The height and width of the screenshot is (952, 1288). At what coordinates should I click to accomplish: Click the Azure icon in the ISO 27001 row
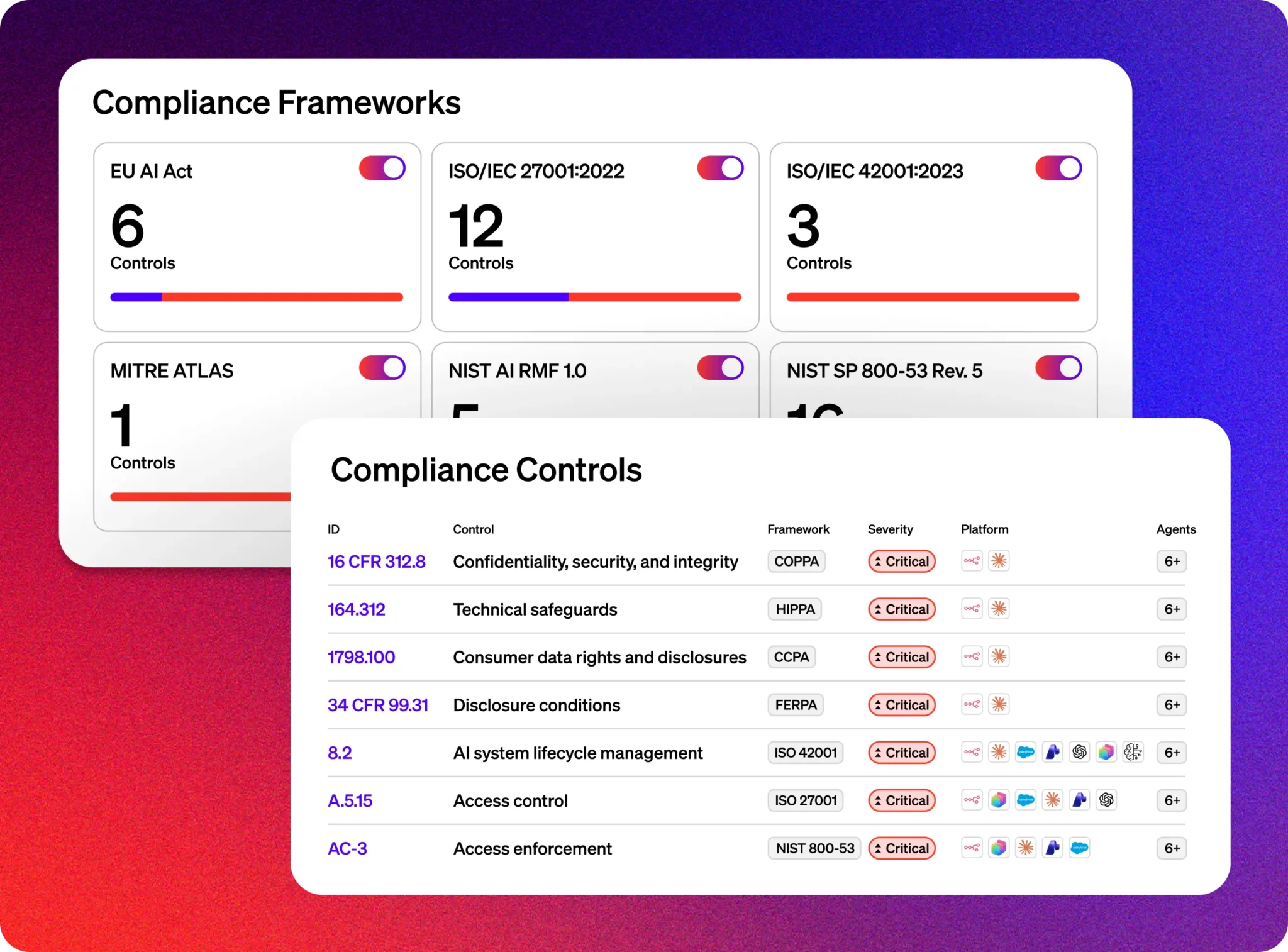1080,800
